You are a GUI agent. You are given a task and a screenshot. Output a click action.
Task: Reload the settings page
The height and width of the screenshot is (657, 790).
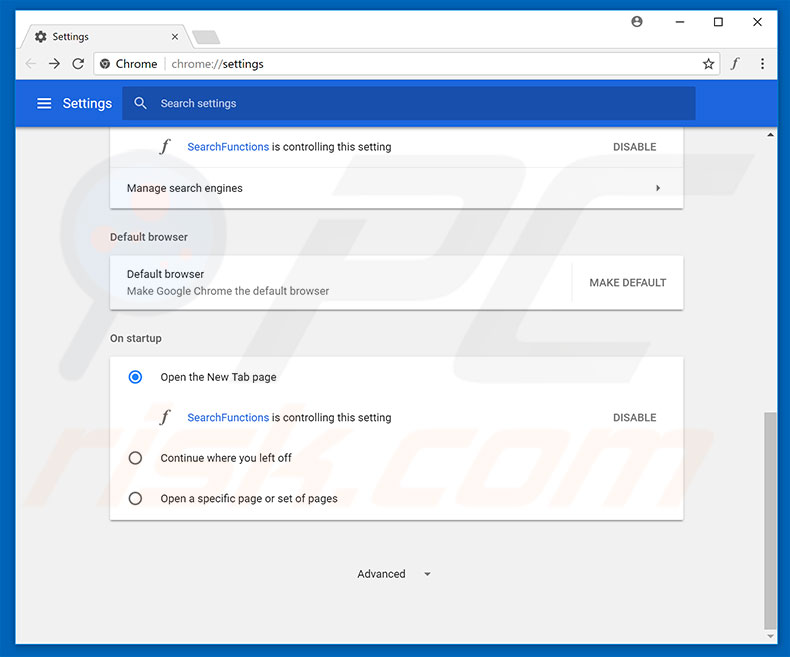pyautogui.click(x=78, y=64)
